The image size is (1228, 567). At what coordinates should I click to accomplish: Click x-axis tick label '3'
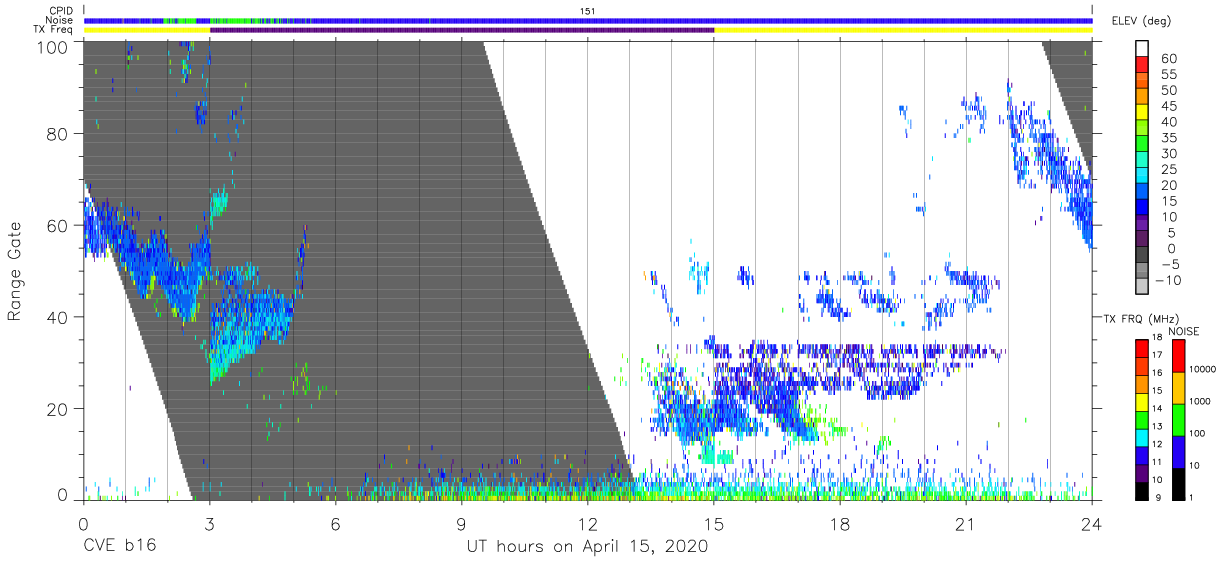coord(209,523)
